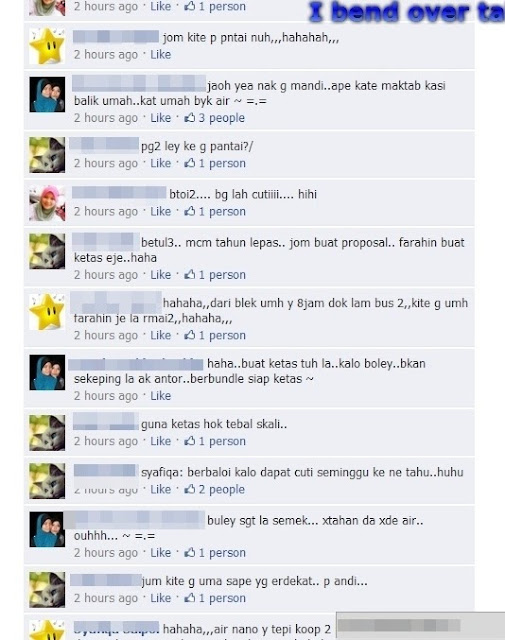Image resolution: width=505 pixels, height=640 pixels.
Task: Open blurred commenter name before 'guna ketas hok tebal'
Action: pyautogui.click(x=106, y=421)
